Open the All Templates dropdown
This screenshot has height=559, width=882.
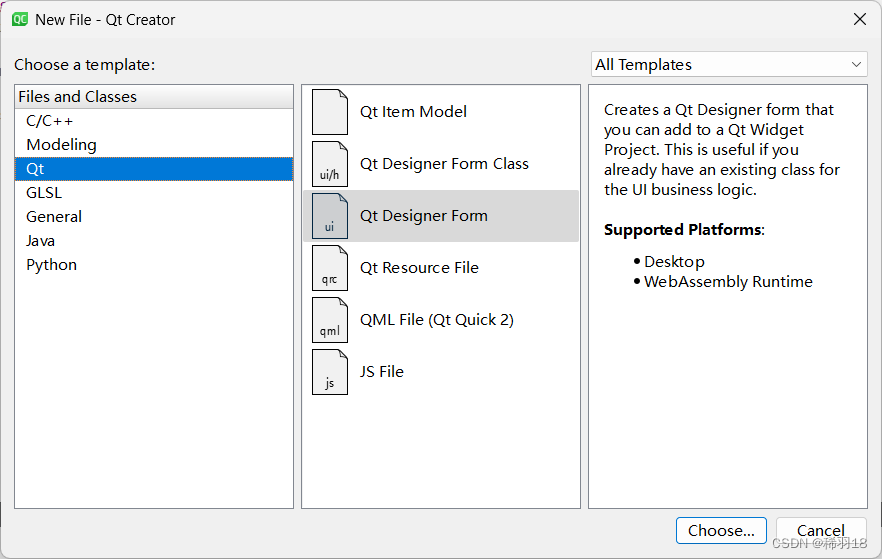(728, 64)
